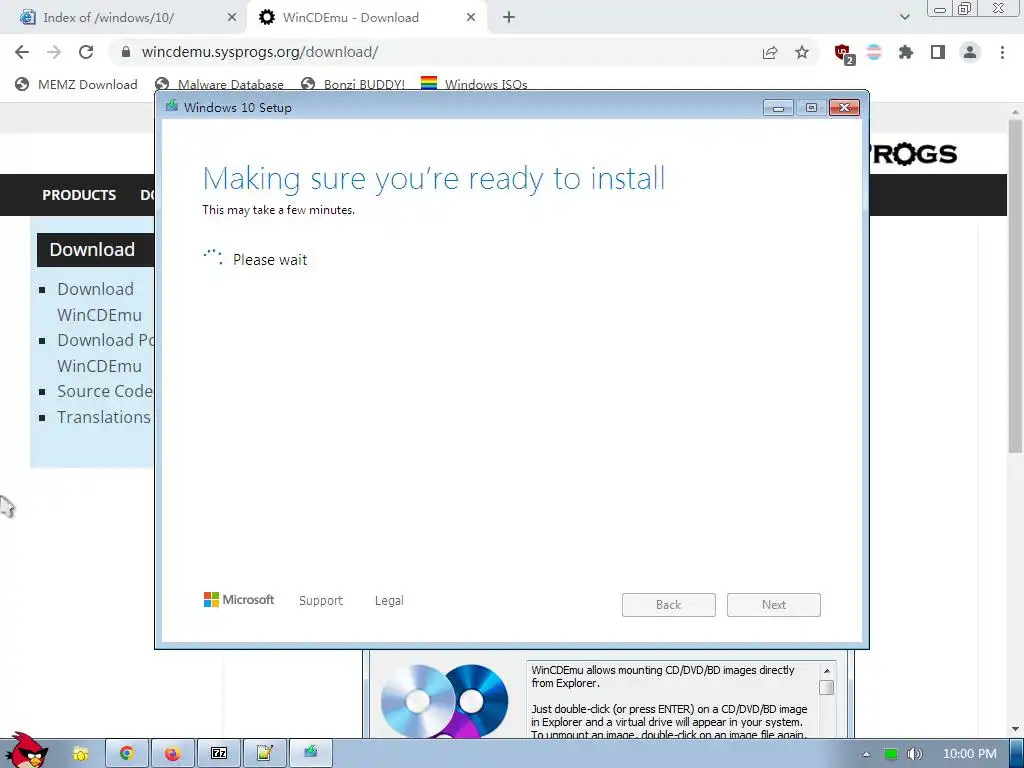Viewport: 1024px width, 768px height.
Task: Open the Chrome profile avatar
Action: point(970,52)
